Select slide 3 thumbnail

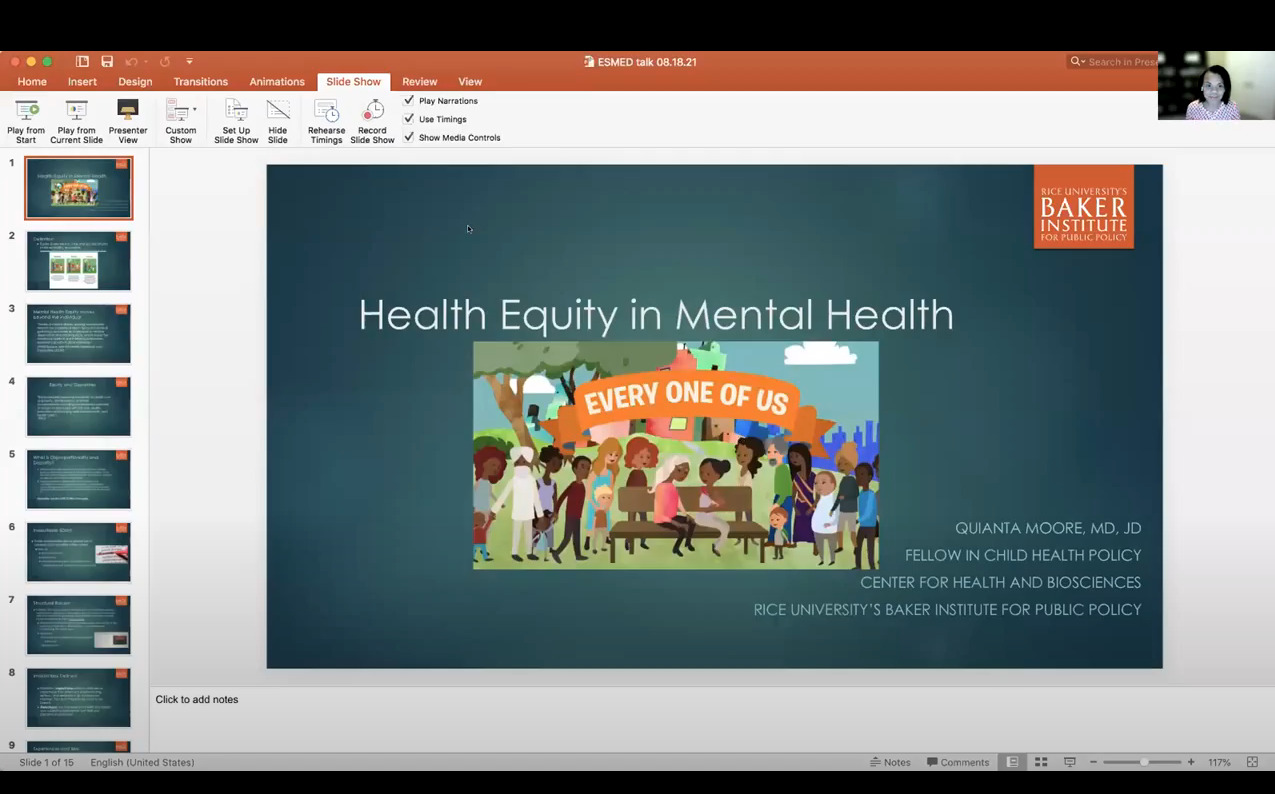(x=79, y=334)
